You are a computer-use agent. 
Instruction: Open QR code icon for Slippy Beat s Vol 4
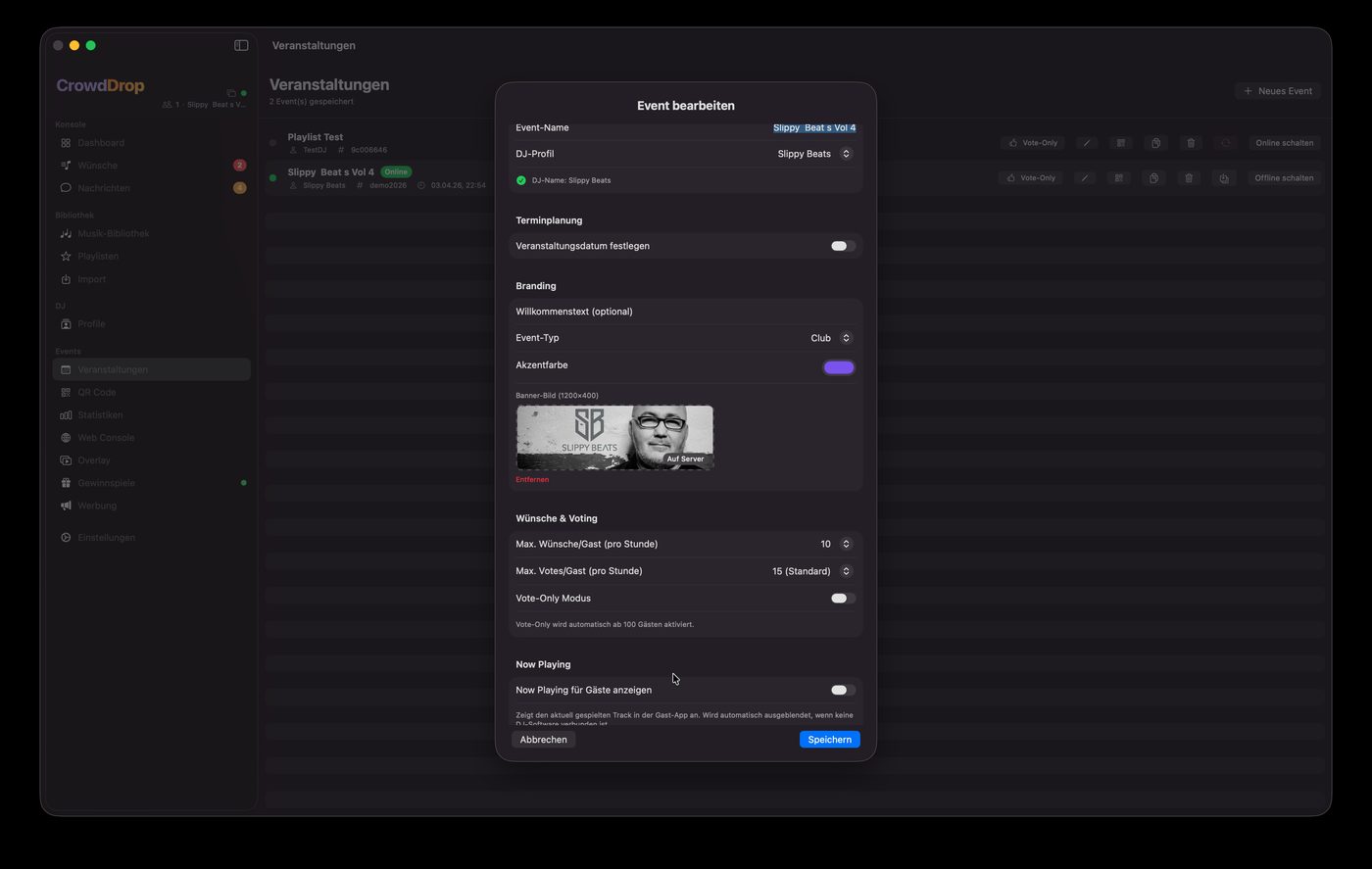pos(1118,178)
